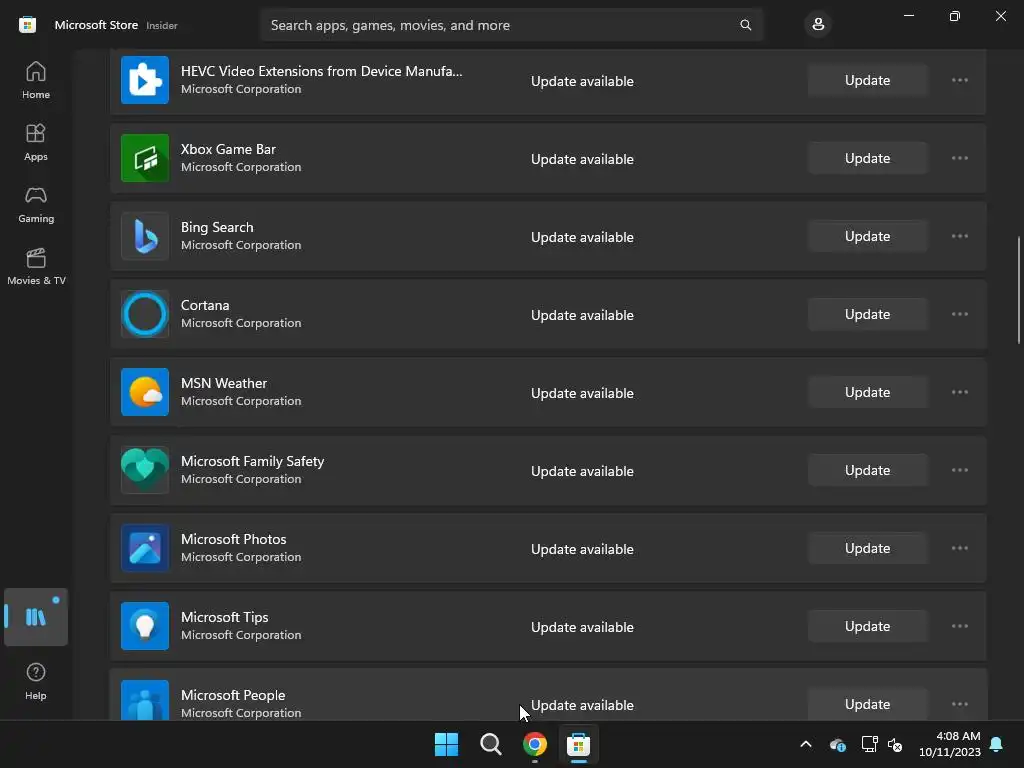Update HEVC Video Extensions
Viewport: 1024px width, 768px height.
[x=868, y=80]
